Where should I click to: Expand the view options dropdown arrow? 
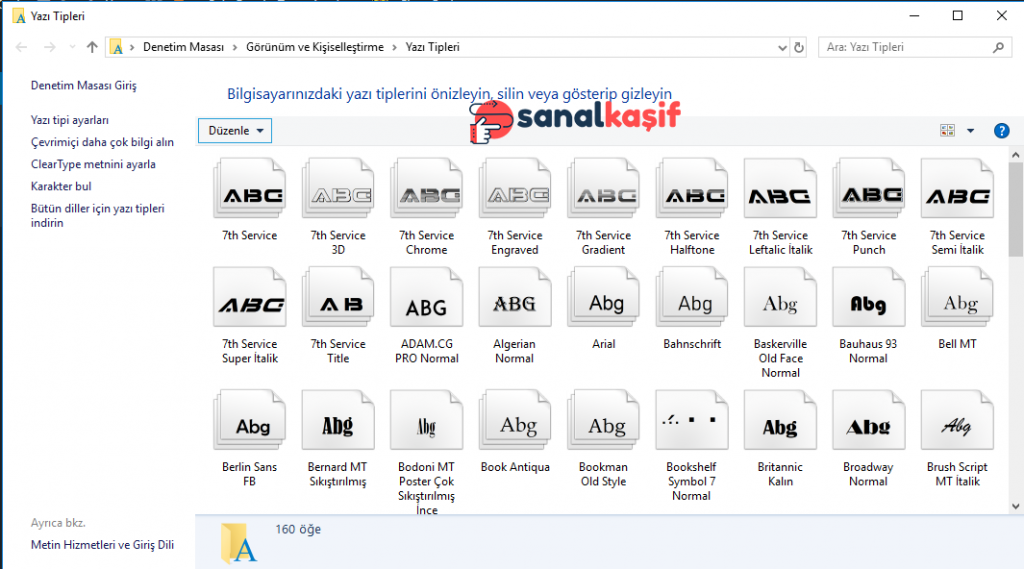pyautogui.click(x=970, y=131)
